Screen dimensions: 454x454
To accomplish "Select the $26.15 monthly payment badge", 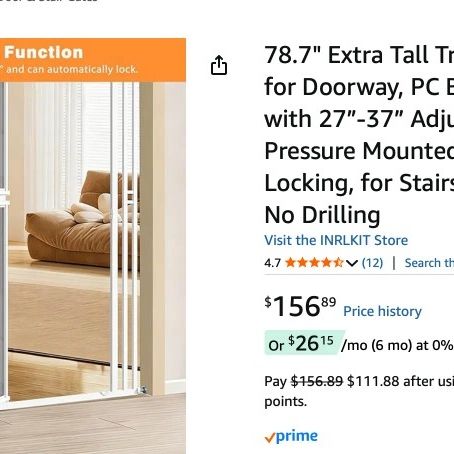I will coord(304,343).
